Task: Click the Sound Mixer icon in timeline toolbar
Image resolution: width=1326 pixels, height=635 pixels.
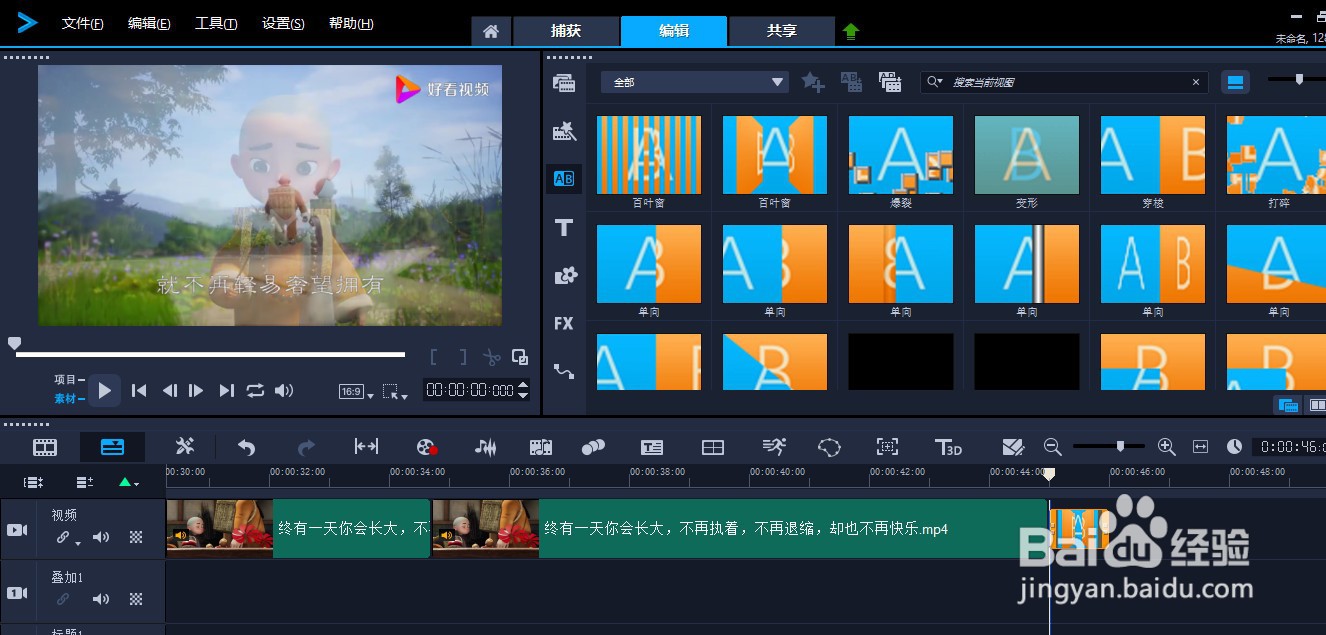Action: pos(485,447)
